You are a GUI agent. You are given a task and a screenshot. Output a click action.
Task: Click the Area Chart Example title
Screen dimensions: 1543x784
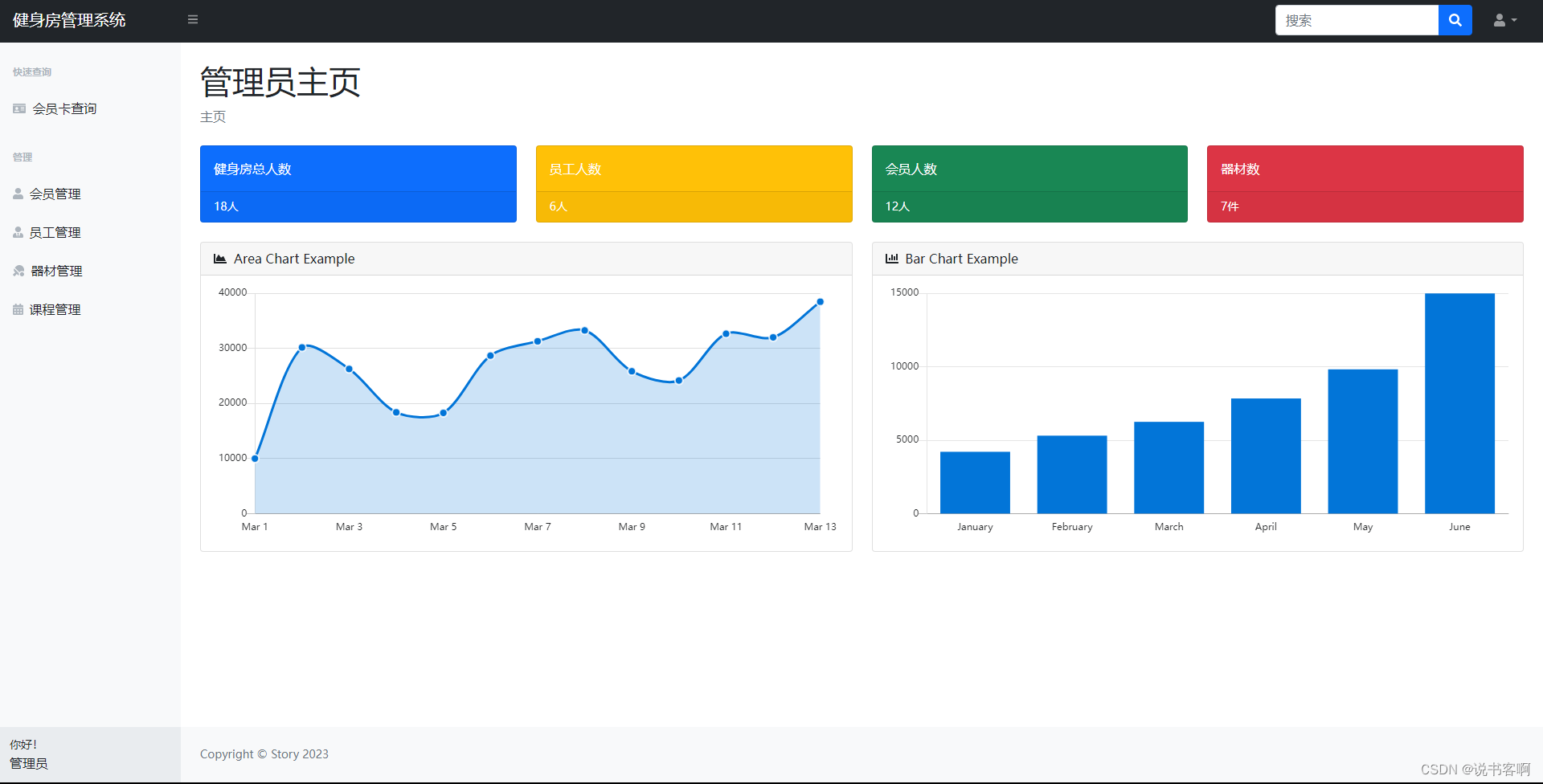294,259
